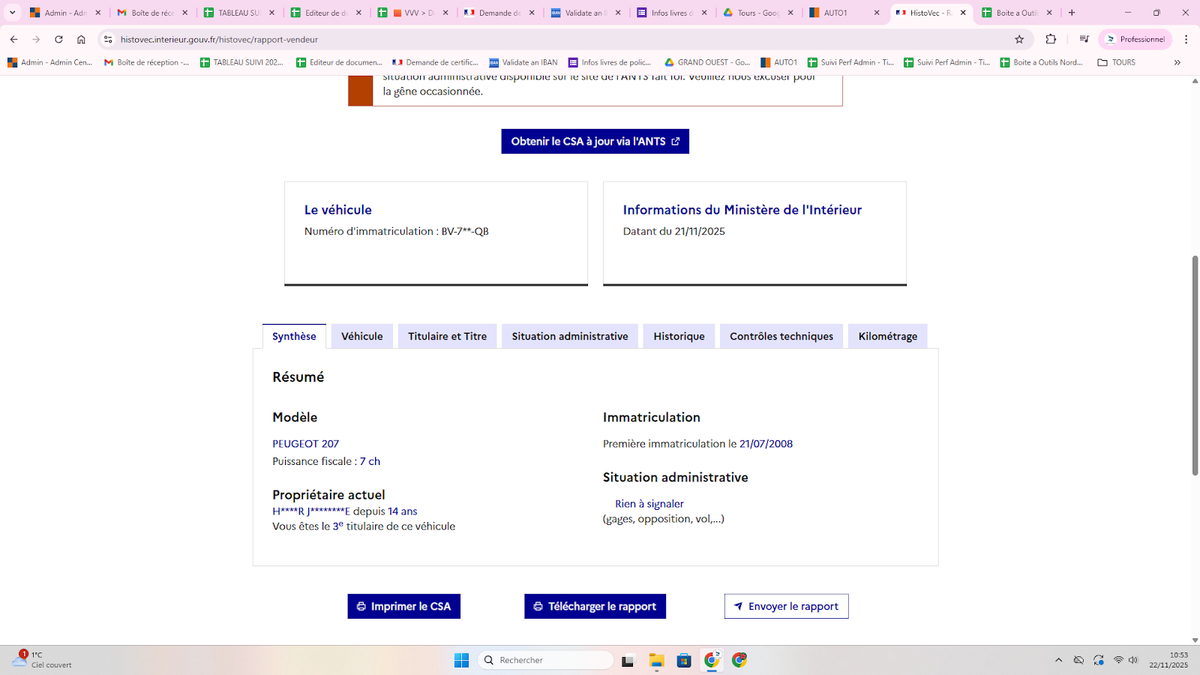Open the Contrôles techniques tab
Viewport: 1200px width, 675px height.
point(781,336)
